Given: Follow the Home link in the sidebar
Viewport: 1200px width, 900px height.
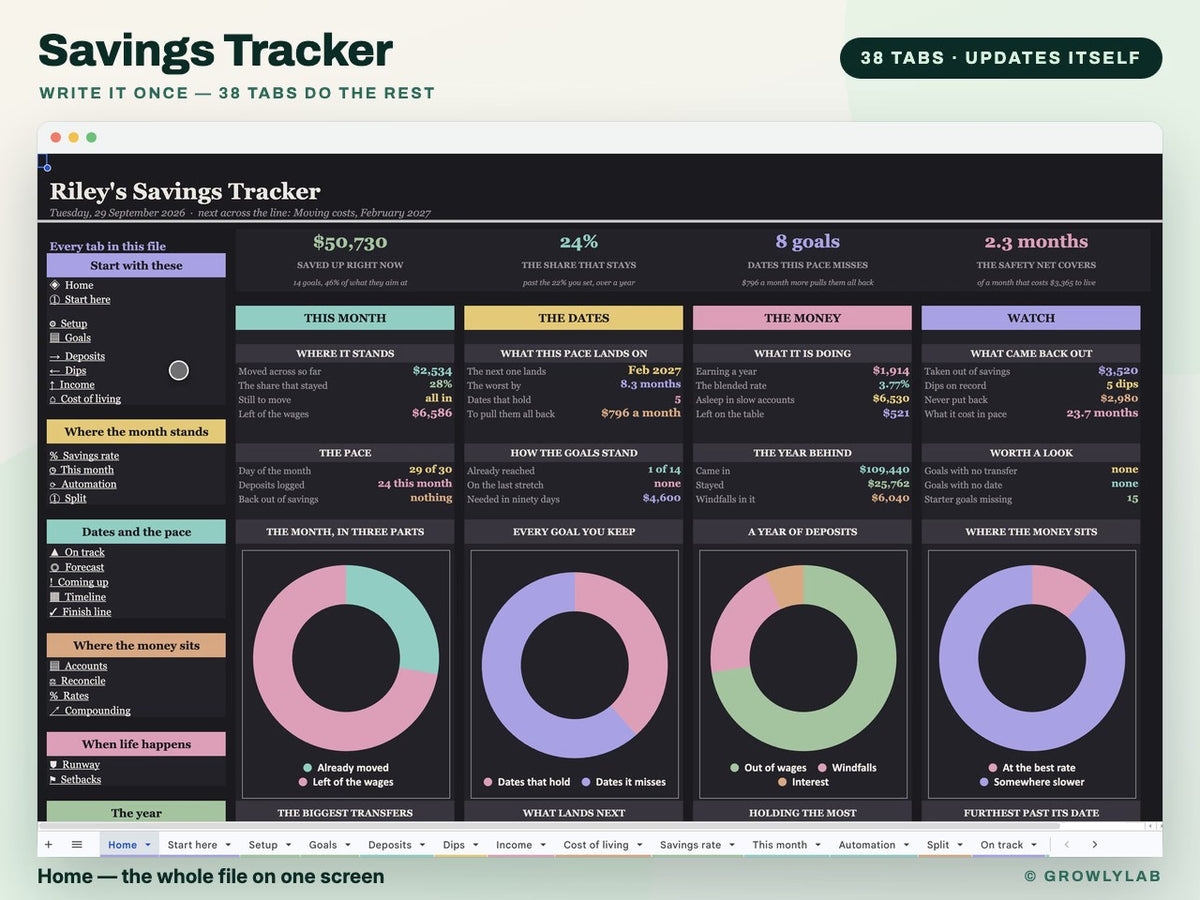Looking at the screenshot, I should 71,285.
